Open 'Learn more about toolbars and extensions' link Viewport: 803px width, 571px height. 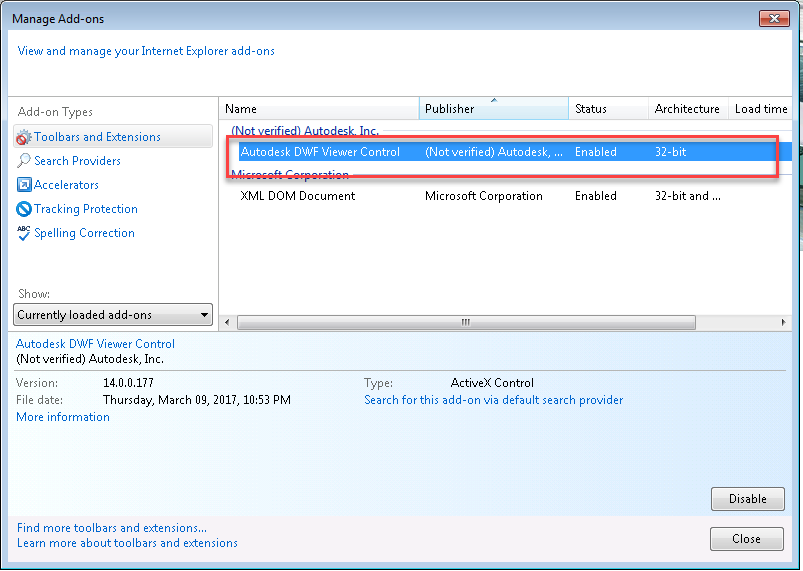coord(127,543)
